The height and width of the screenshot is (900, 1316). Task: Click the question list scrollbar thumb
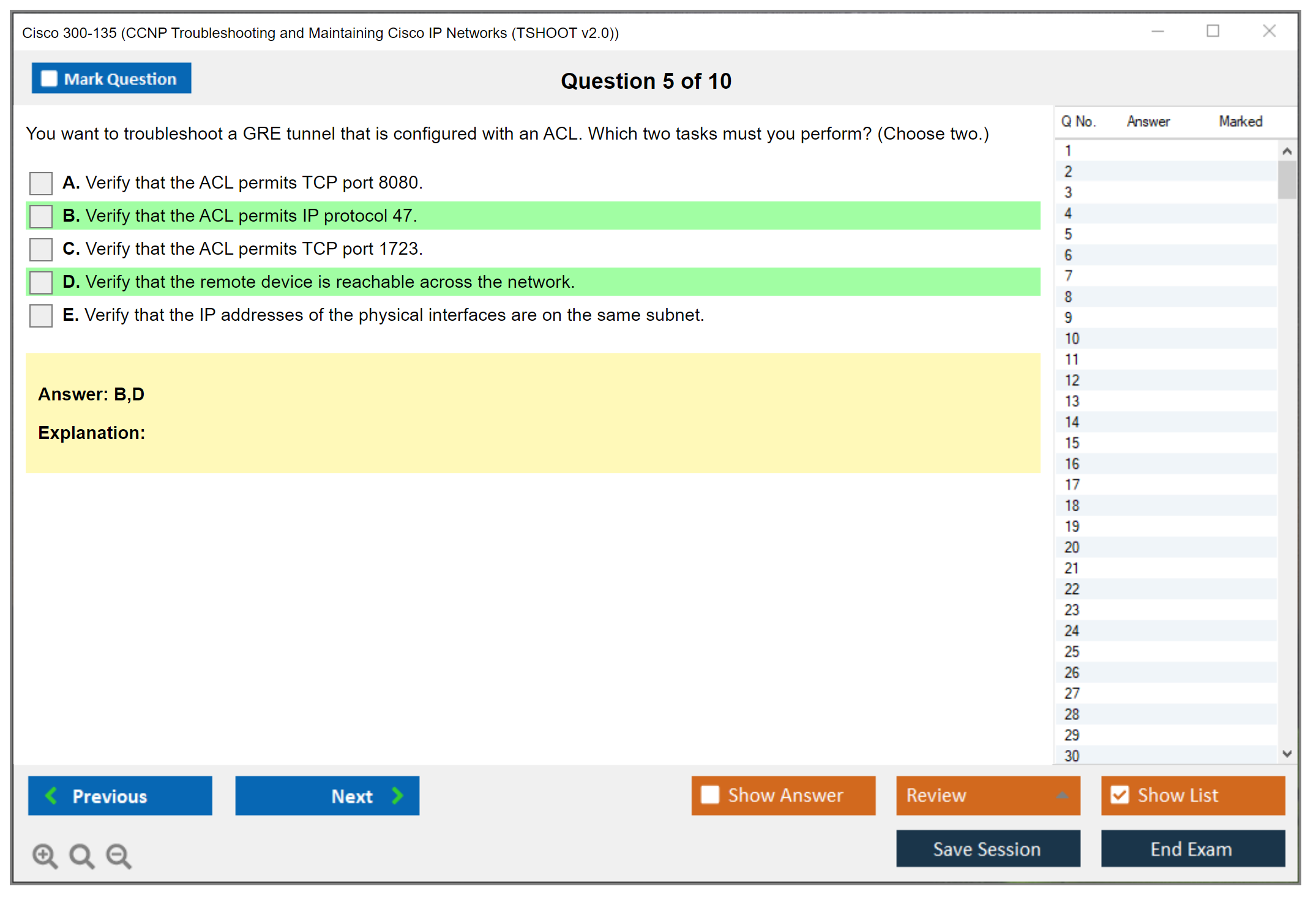(x=1287, y=179)
